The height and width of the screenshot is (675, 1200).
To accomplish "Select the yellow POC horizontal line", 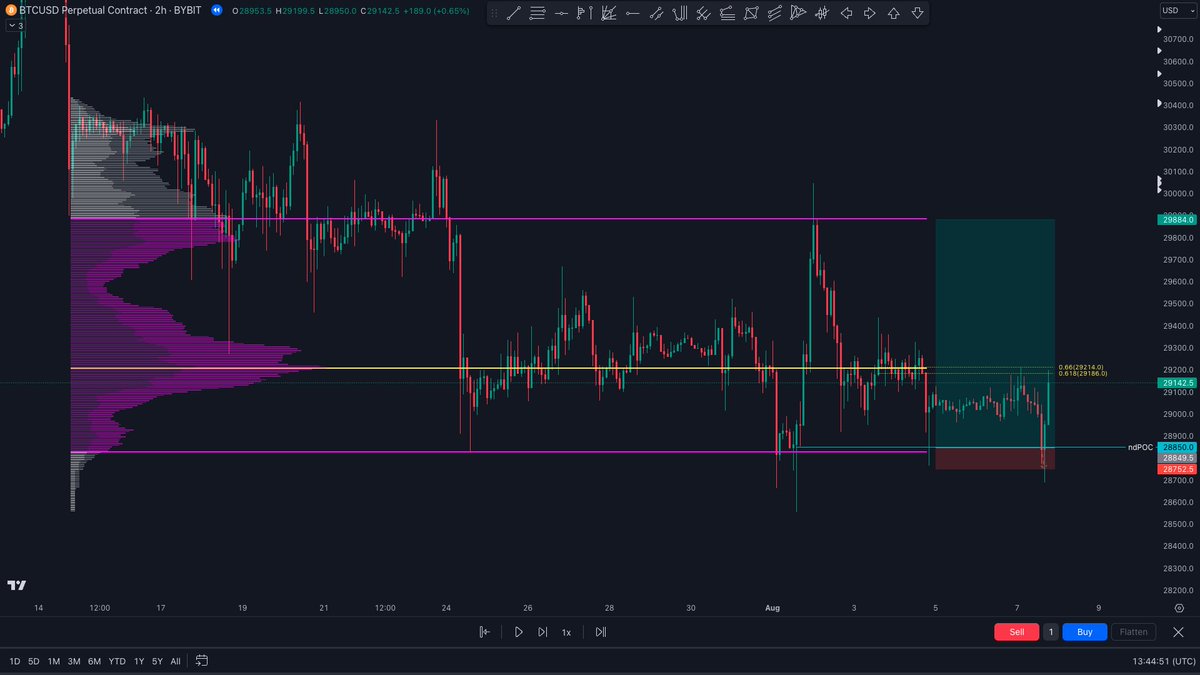I will tap(498, 369).
